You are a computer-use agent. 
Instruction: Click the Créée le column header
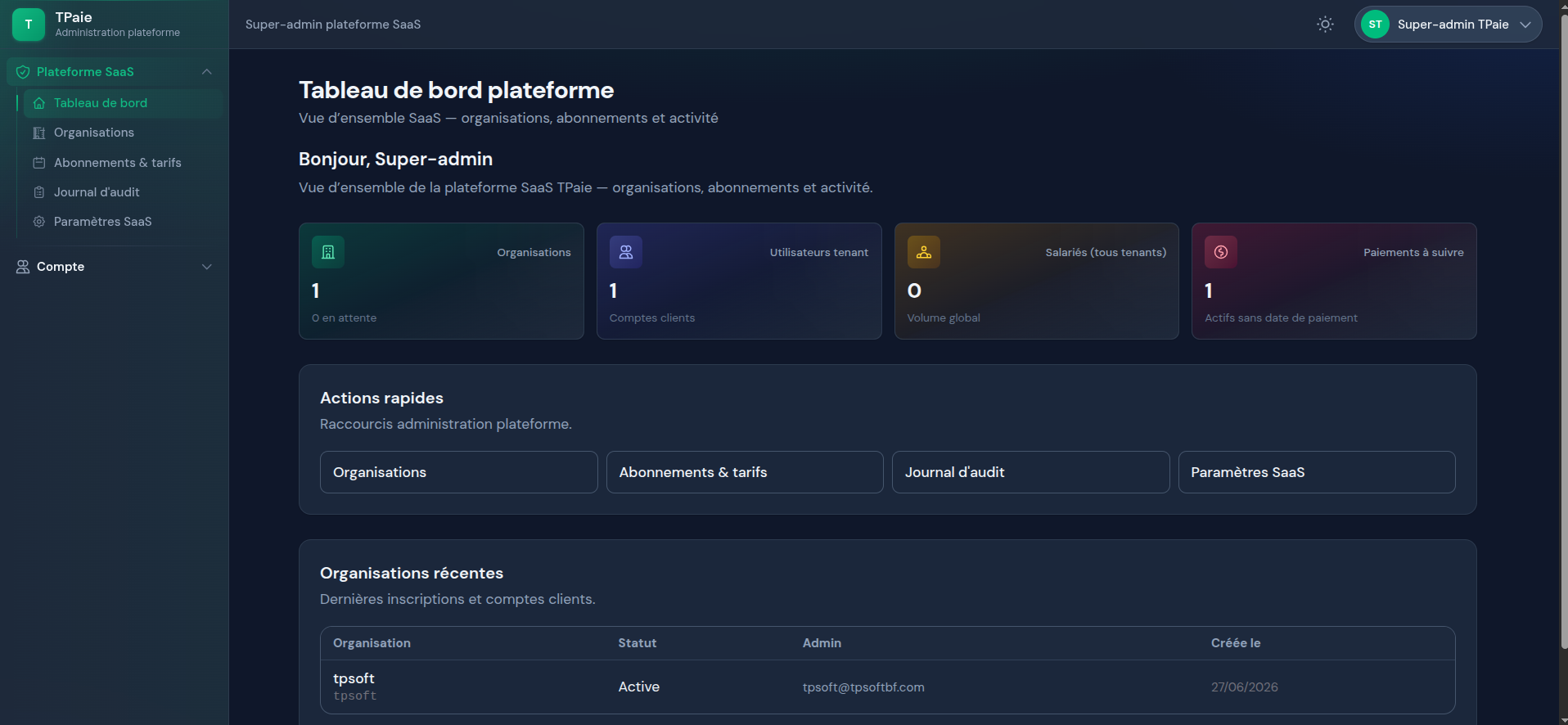click(x=1236, y=643)
